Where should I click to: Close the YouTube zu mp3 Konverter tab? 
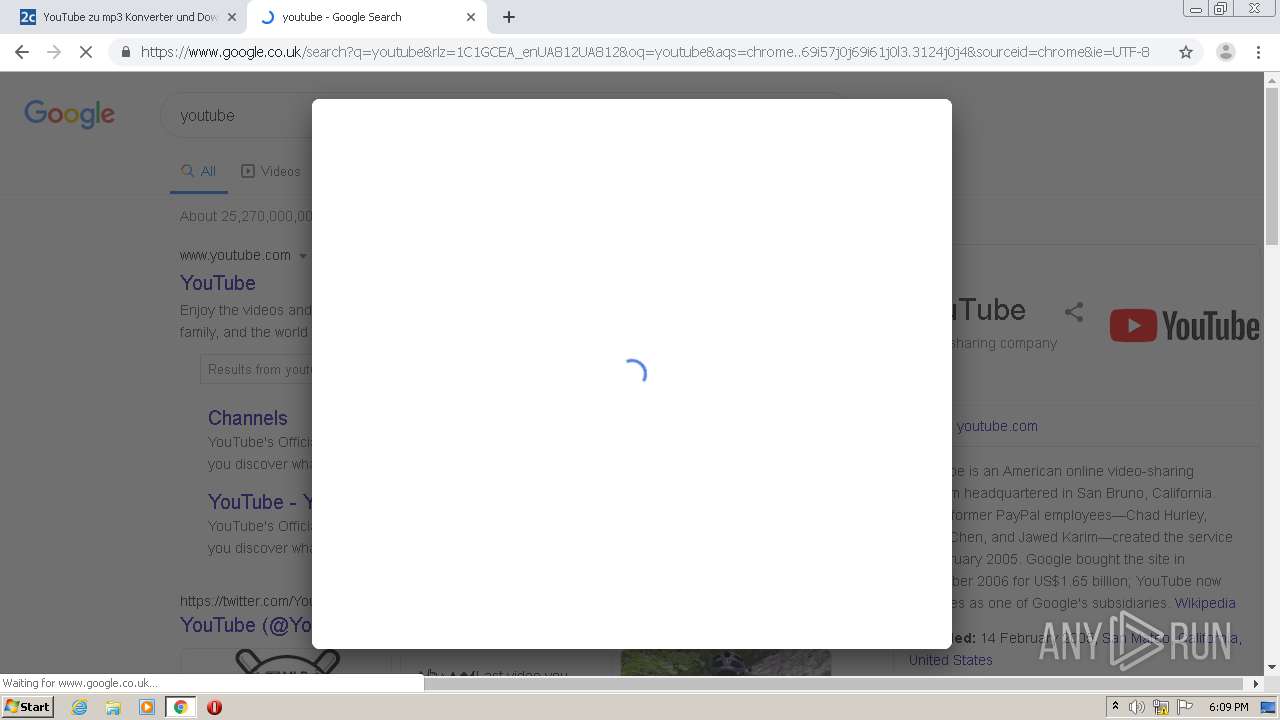pos(232,17)
